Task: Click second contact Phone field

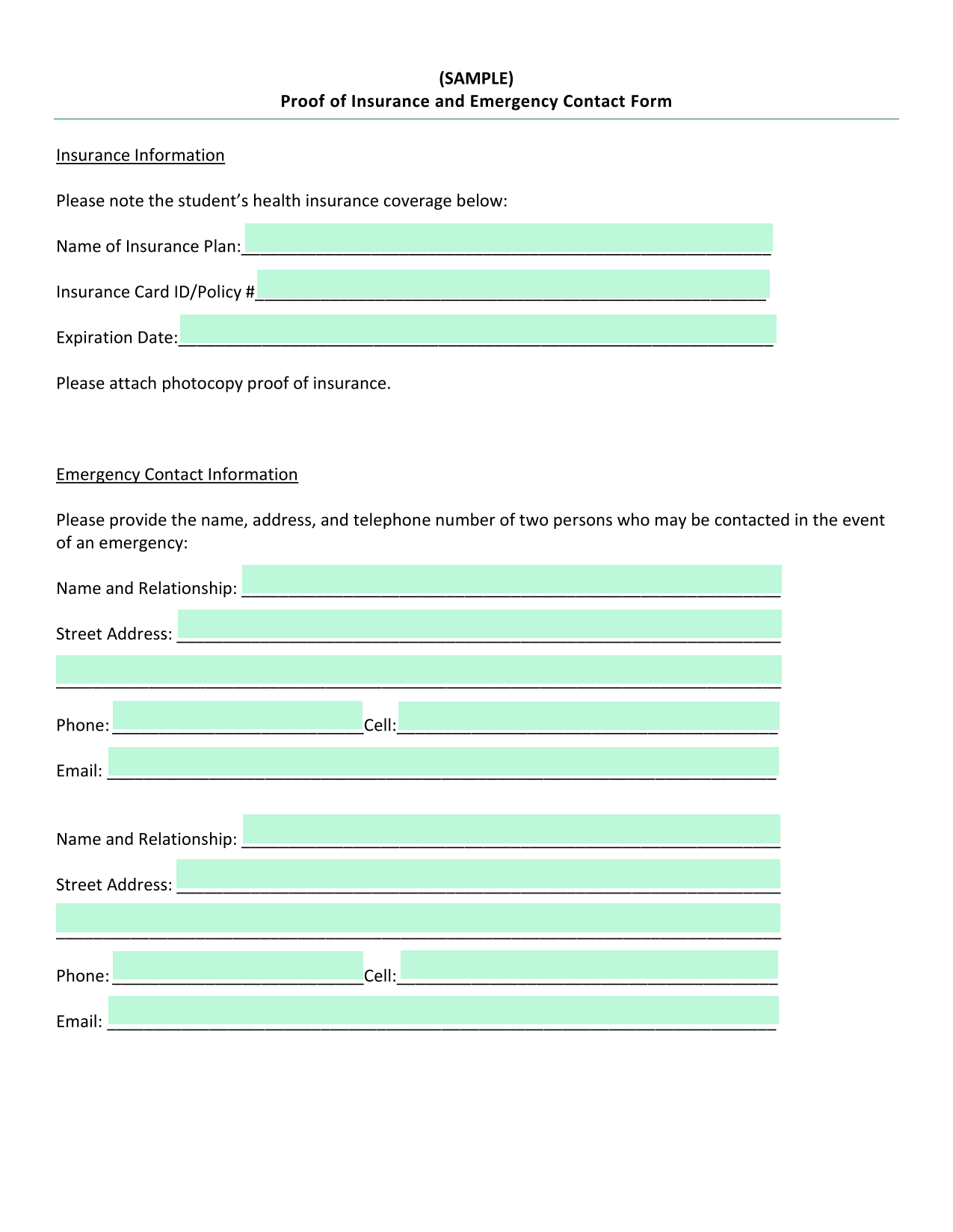Action: pyautogui.click(x=238, y=965)
